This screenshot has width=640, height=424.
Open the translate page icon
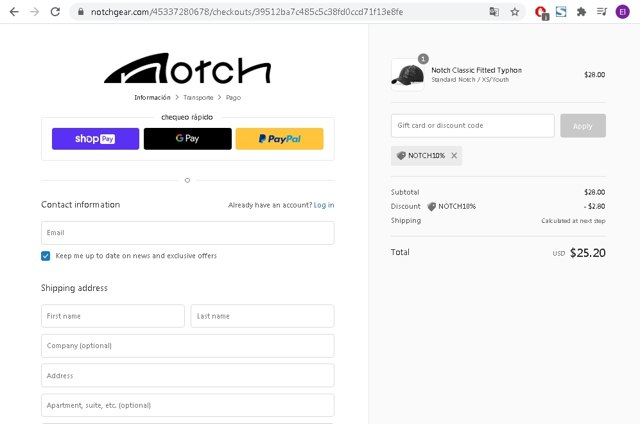pyautogui.click(x=494, y=12)
